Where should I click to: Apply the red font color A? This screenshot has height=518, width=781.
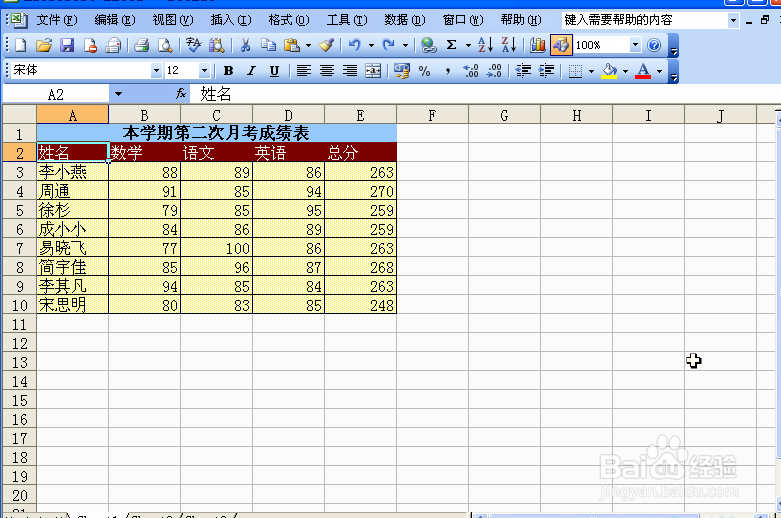(644, 71)
